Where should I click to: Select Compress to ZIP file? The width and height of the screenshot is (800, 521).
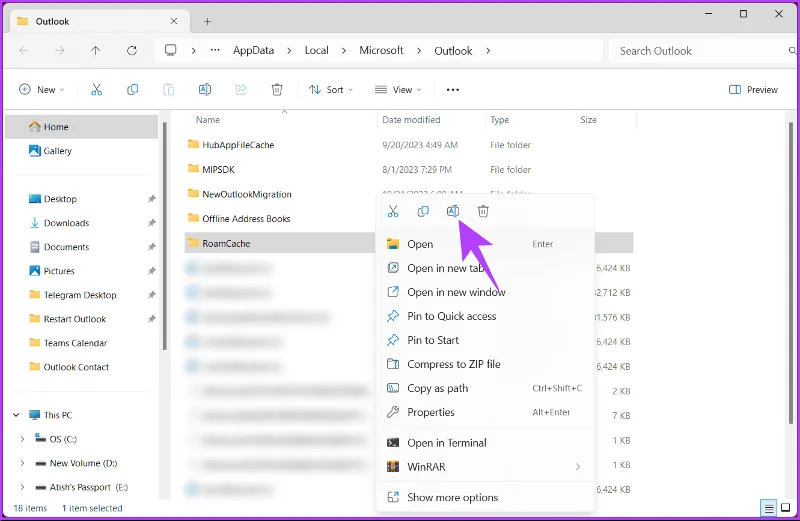click(485, 364)
